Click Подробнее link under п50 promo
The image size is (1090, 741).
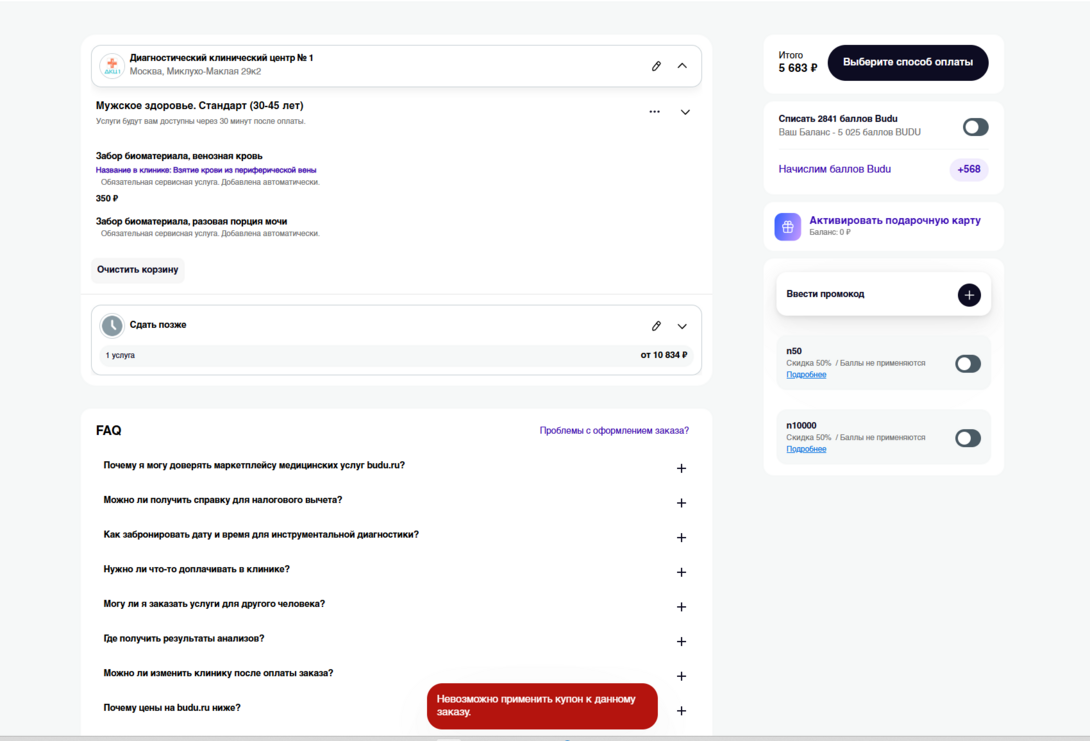coord(806,375)
